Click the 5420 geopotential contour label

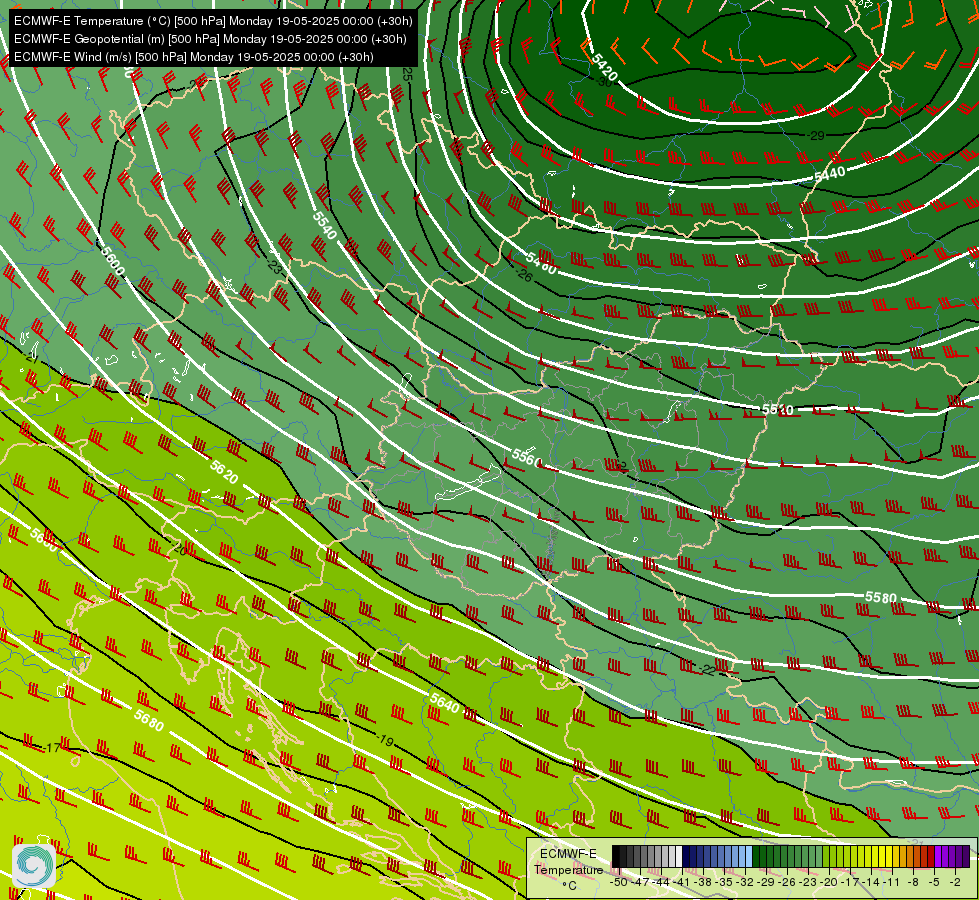604,66
